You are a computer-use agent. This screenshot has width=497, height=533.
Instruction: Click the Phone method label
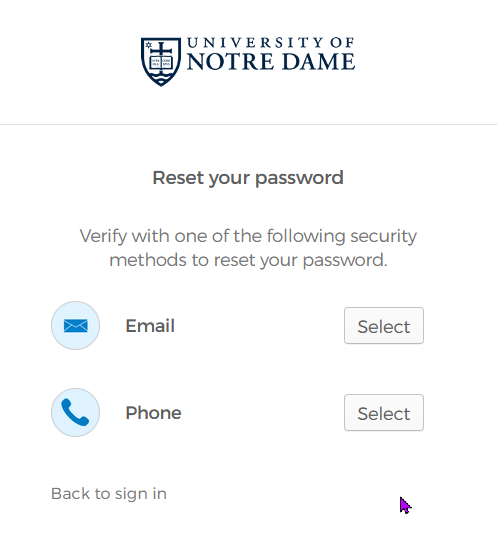click(x=154, y=413)
